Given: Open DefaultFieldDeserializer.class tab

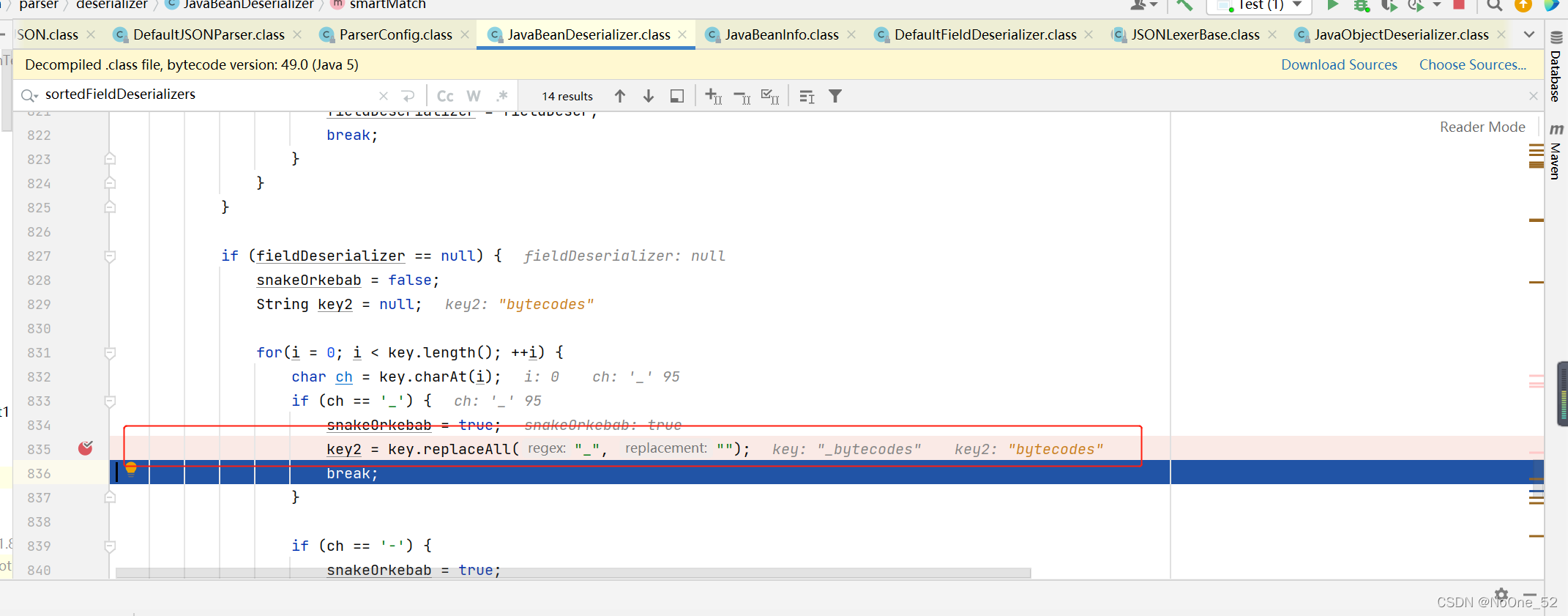Looking at the screenshot, I should point(985,34).
